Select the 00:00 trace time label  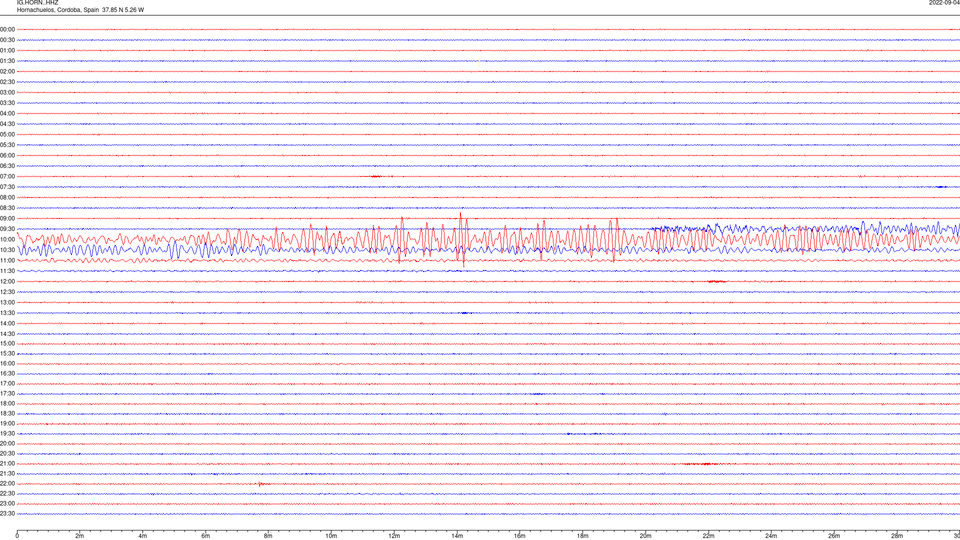(x=7, y=29)
